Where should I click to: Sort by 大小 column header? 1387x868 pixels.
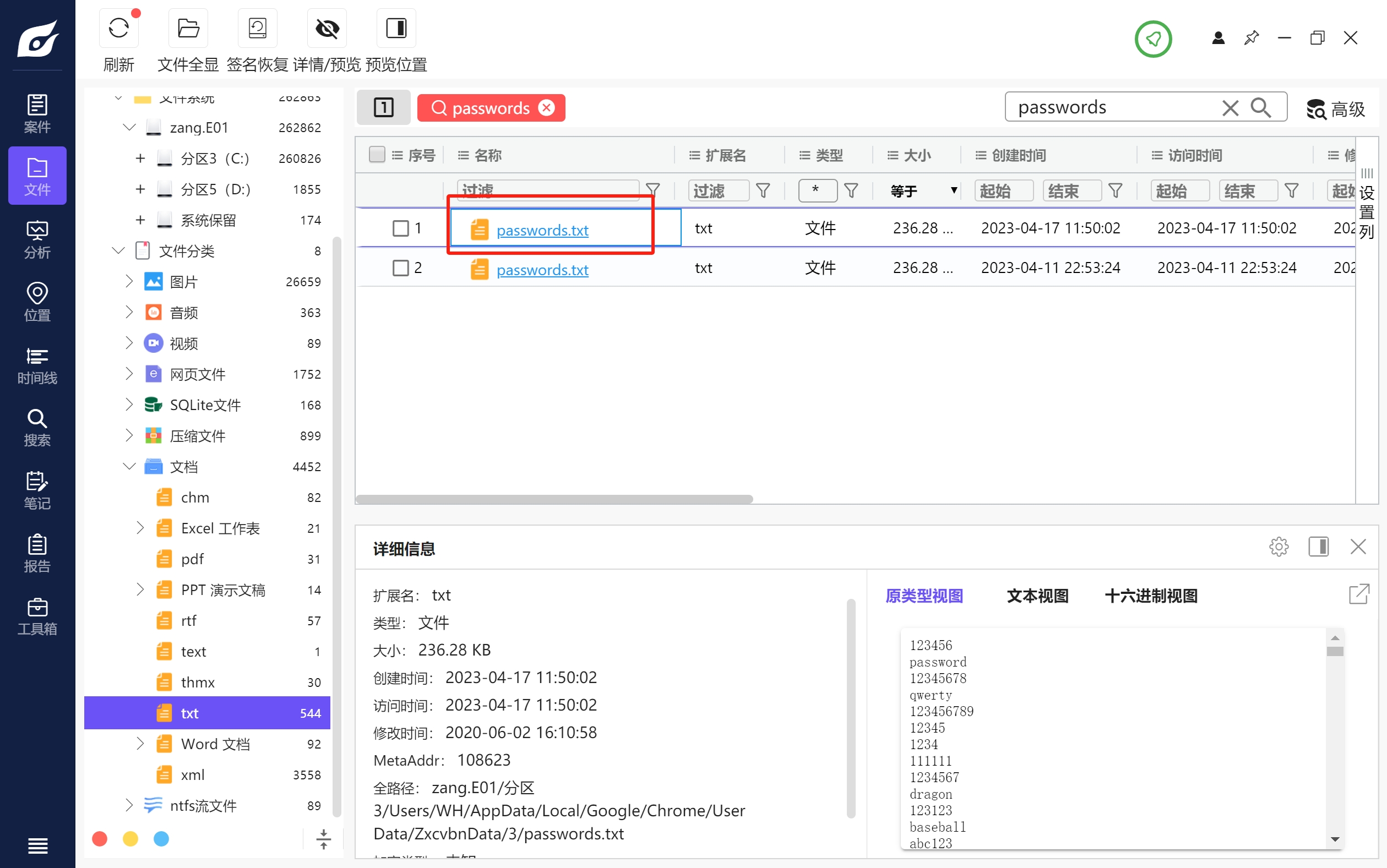pos(917,155)
